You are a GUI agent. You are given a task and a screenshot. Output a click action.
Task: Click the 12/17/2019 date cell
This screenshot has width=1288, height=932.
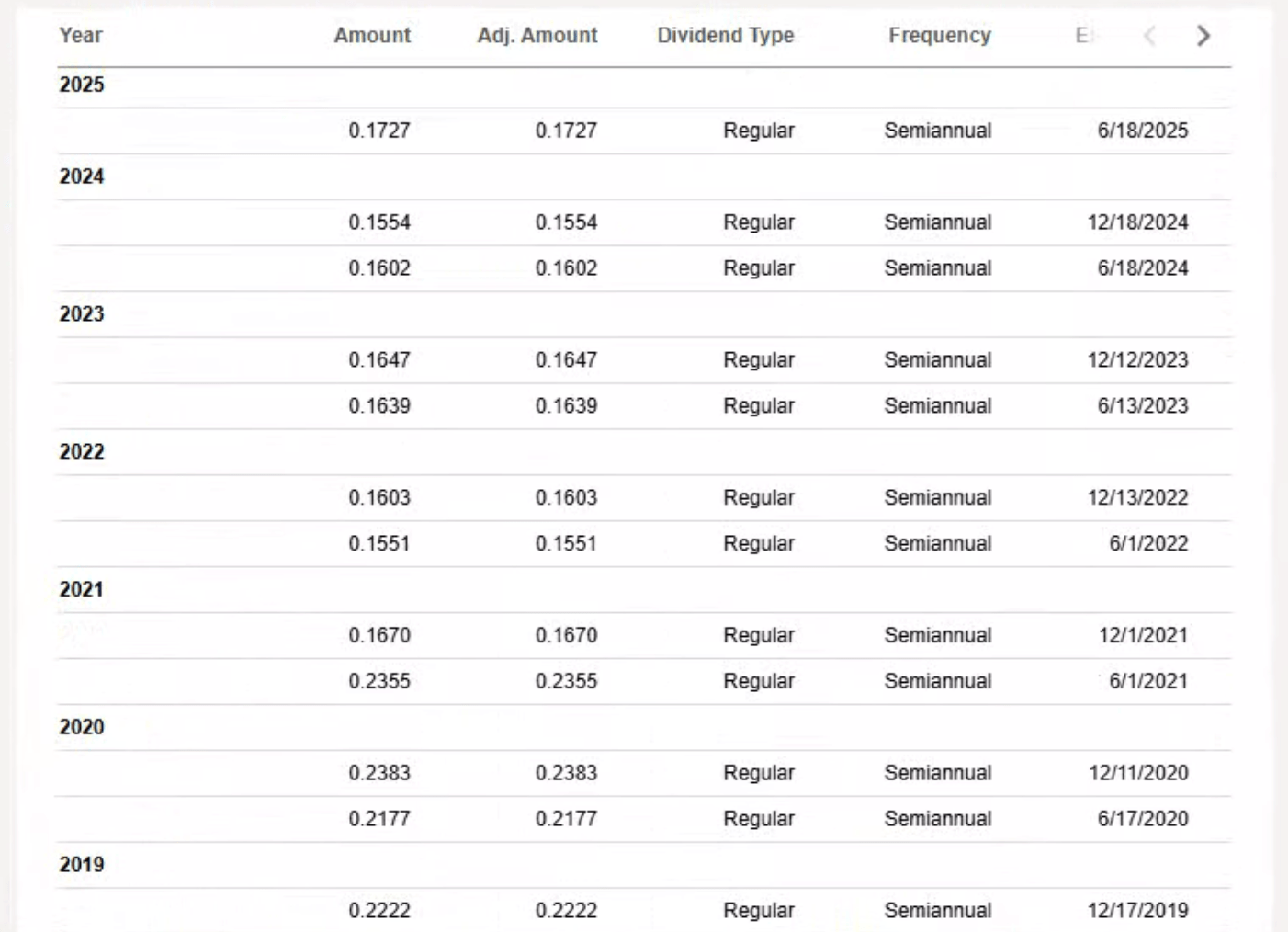(1137, 911)
